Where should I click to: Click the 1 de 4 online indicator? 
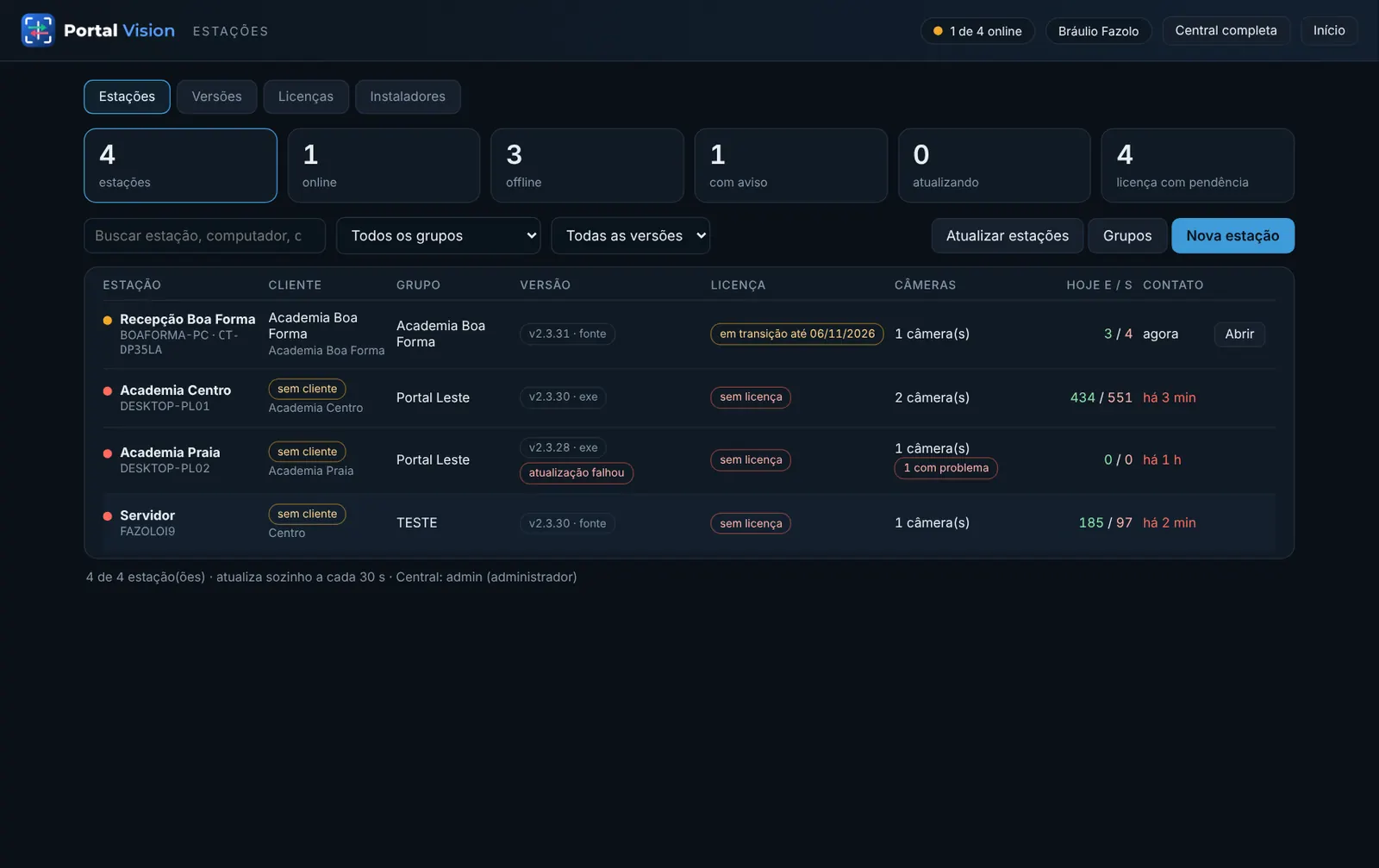(x=977, y=31)
